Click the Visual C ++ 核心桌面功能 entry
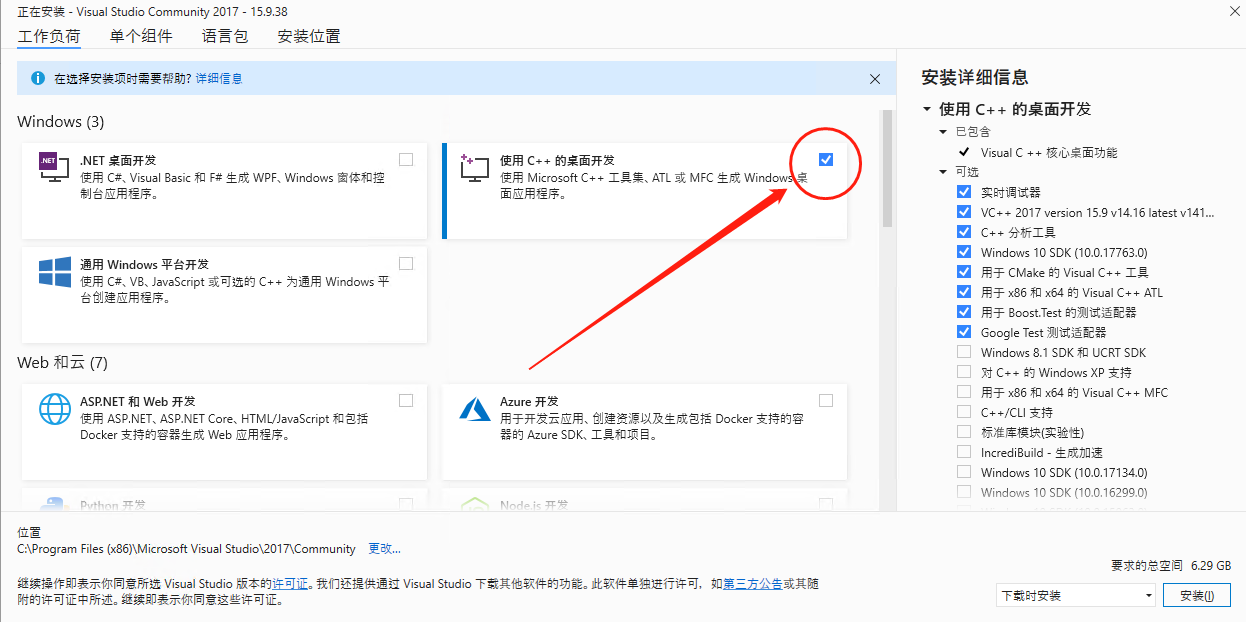Viewport: 1246px width, 622px height. tap(1049, 152)
